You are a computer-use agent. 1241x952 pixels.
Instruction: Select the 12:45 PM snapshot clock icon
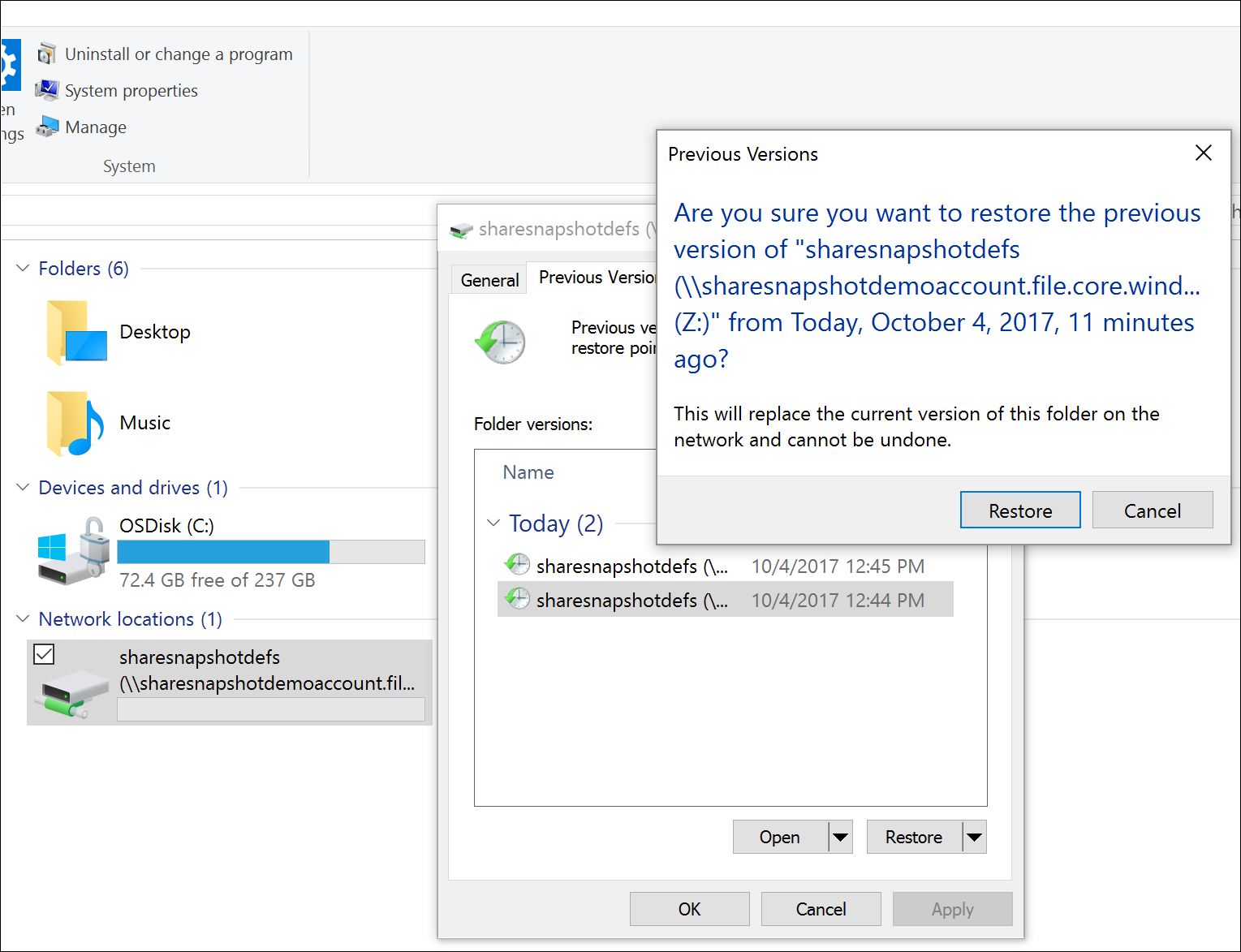(x=517, y=563)
